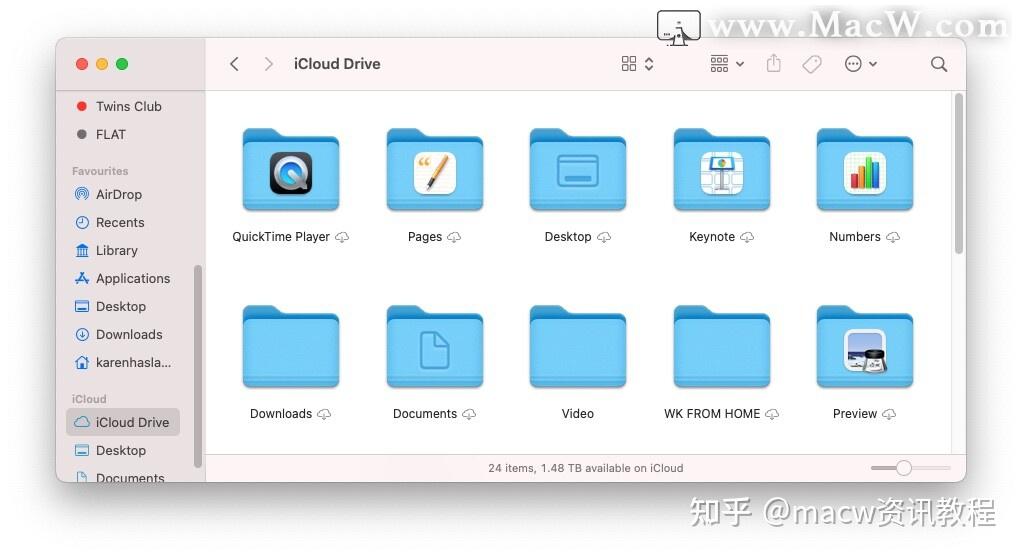Open Recents in the sidebar

pyautogui.click(x=110, y=222)
